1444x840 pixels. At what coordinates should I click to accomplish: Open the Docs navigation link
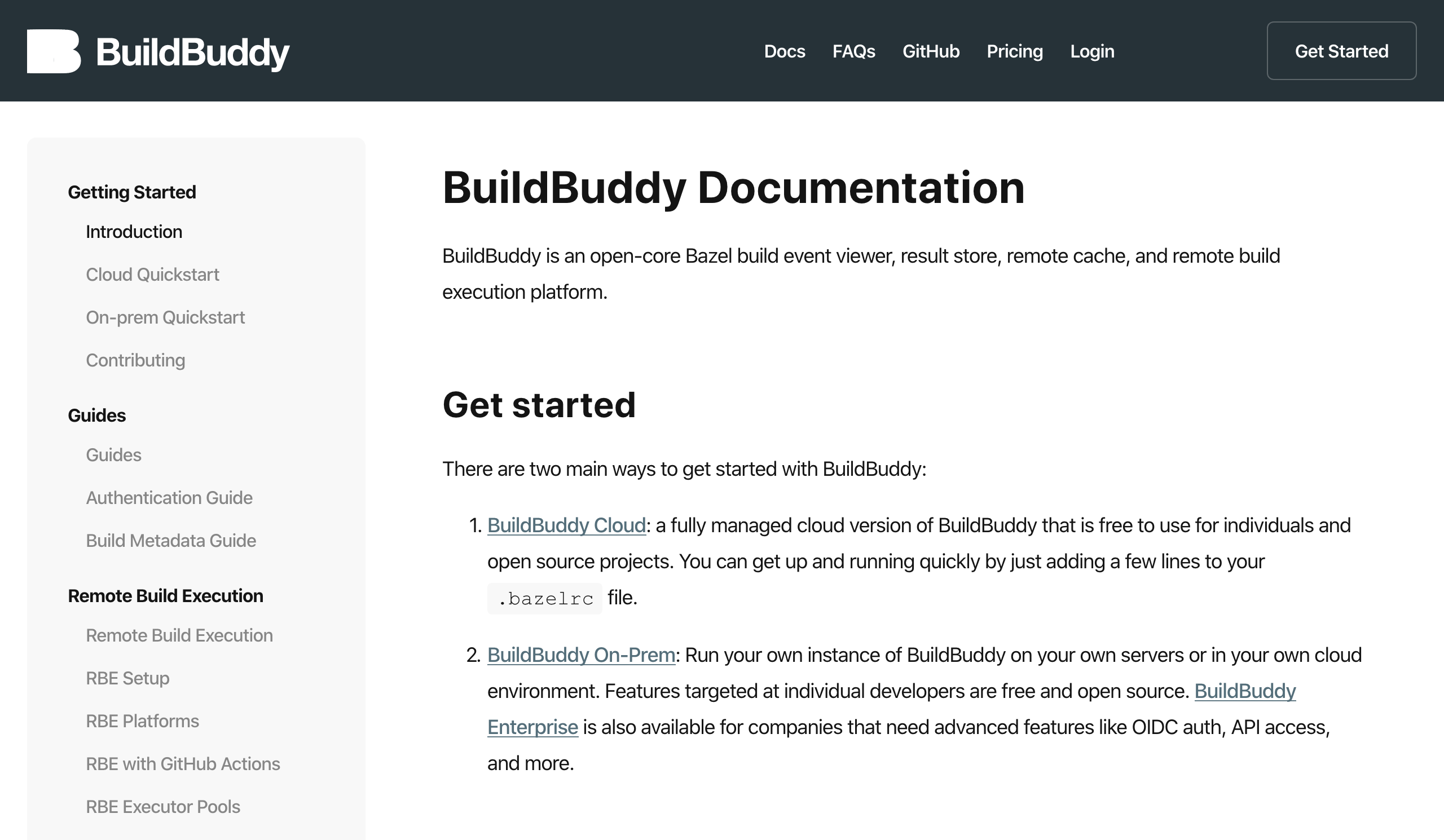click(x=785, y=51)
